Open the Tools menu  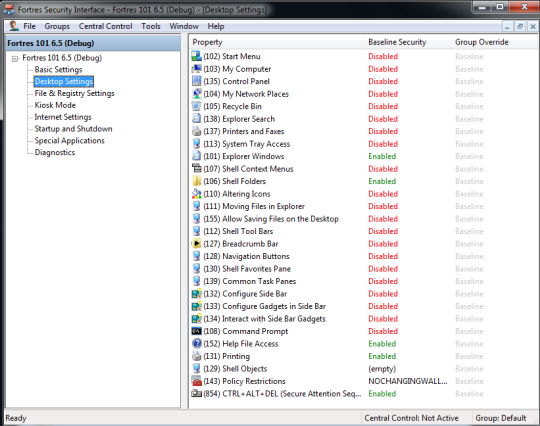click(151, 26)
